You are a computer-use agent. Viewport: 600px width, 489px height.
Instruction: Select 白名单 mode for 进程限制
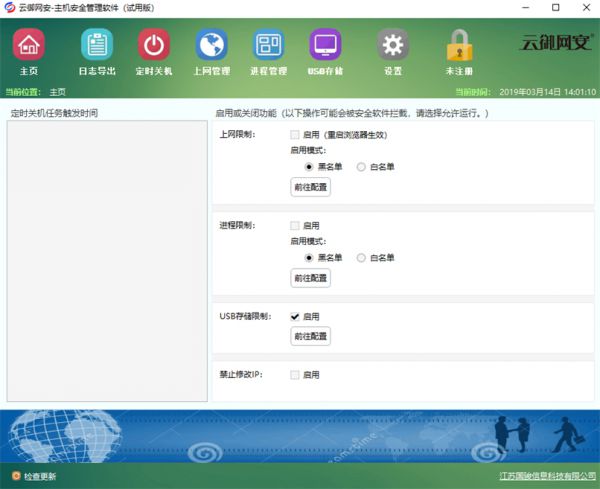tap(361, 257)
